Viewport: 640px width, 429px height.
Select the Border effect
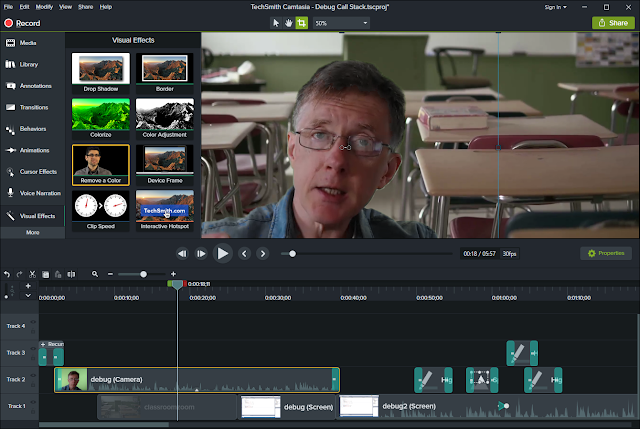[165, 73]
